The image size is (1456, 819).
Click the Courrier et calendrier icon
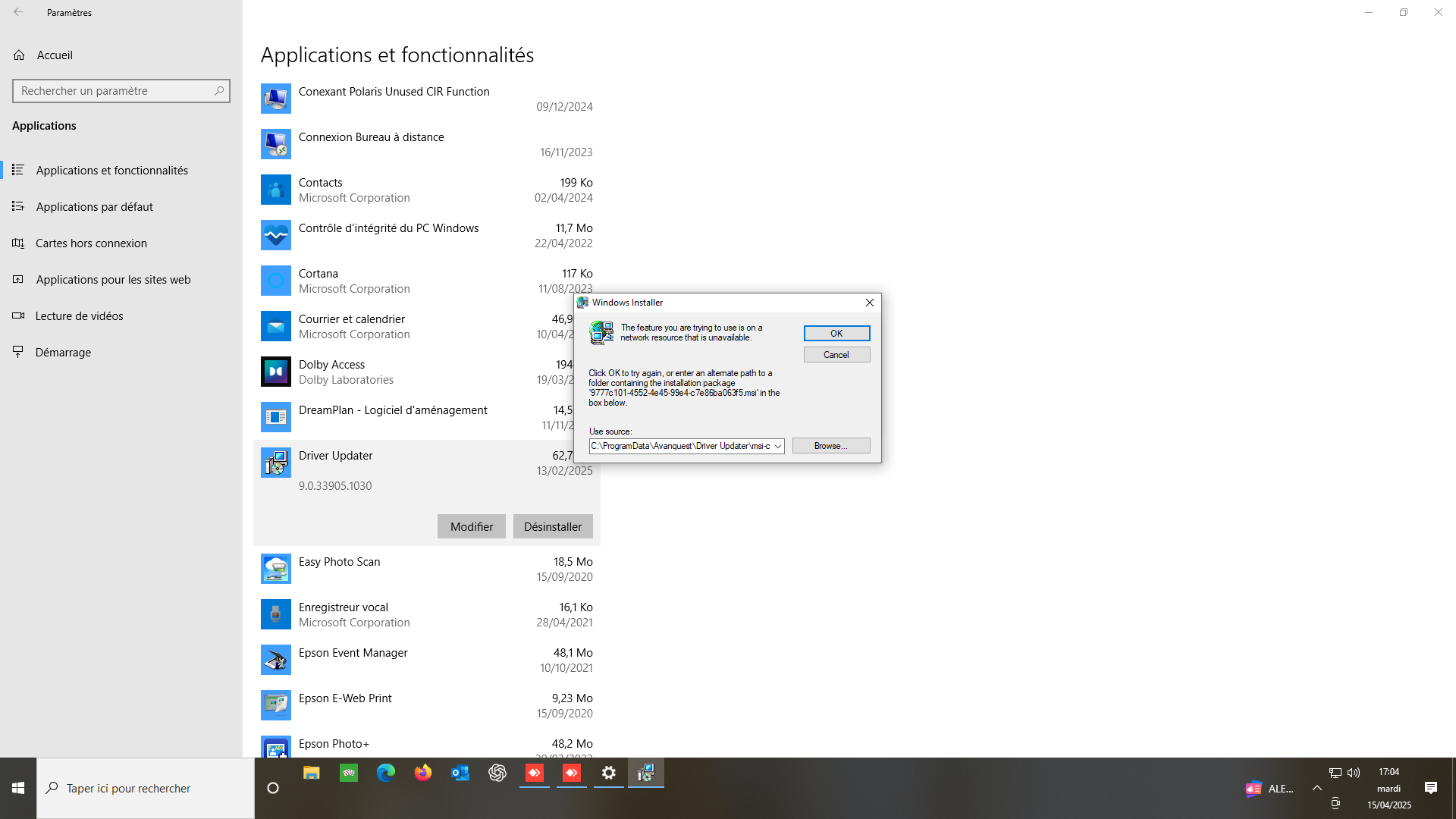click(x=276, y=326)
